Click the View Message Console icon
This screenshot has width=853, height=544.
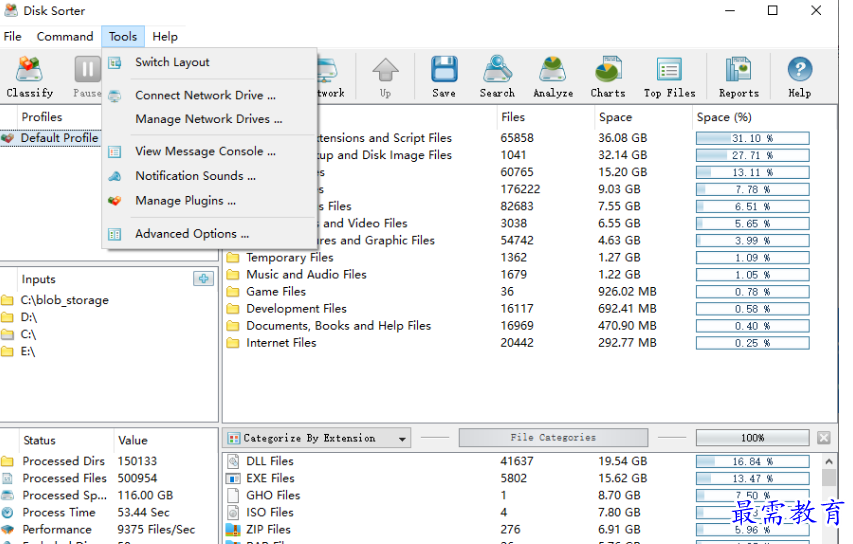pos(115,152)
